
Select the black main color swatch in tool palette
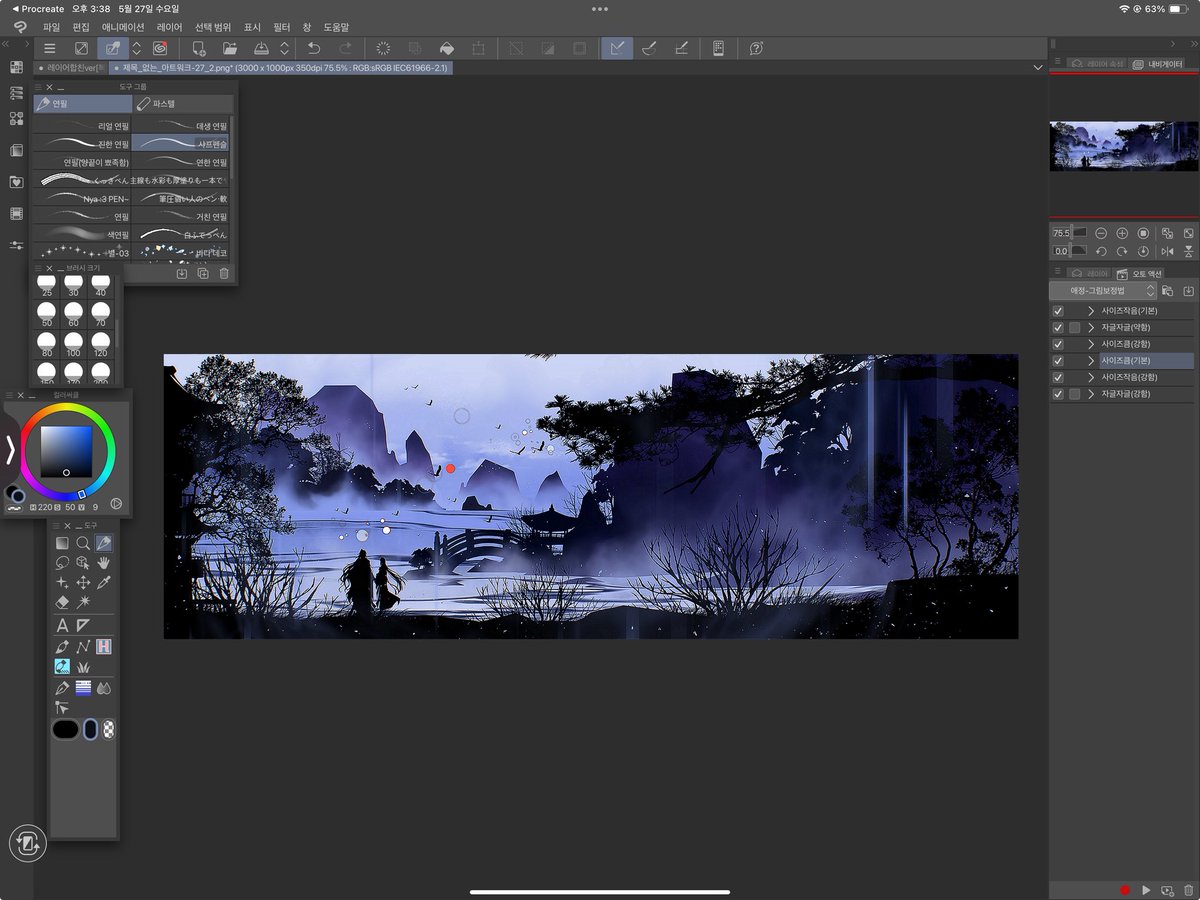pyautogui.click(x=65, y=729)
